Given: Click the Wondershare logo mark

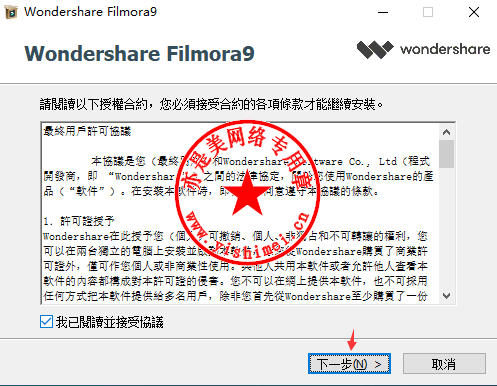Looking at the screenshot, I should [375, 50].
